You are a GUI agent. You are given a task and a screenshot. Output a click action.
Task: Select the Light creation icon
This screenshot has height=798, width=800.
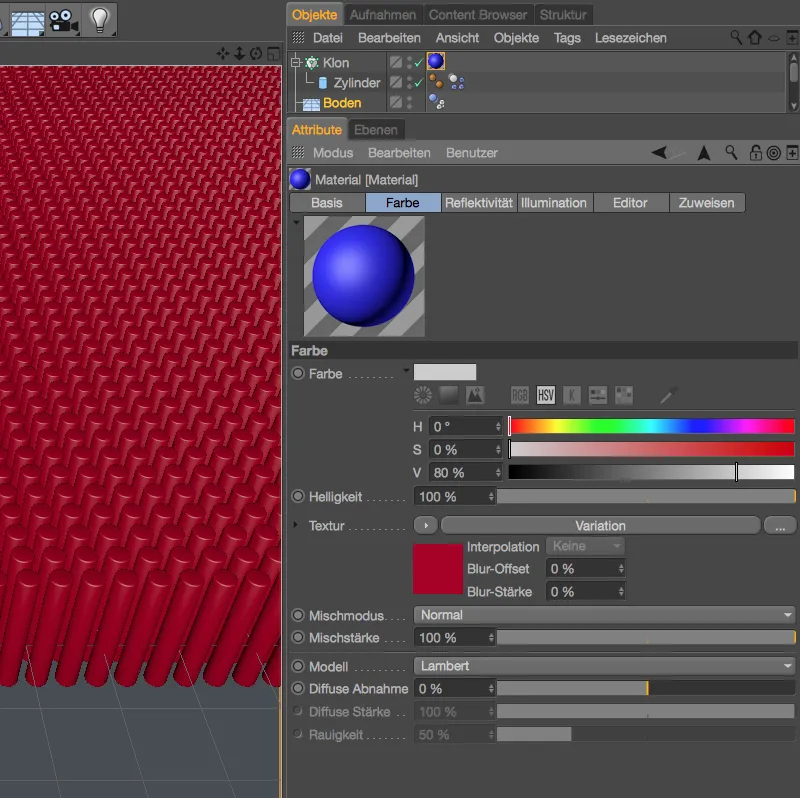coord(99,20)
